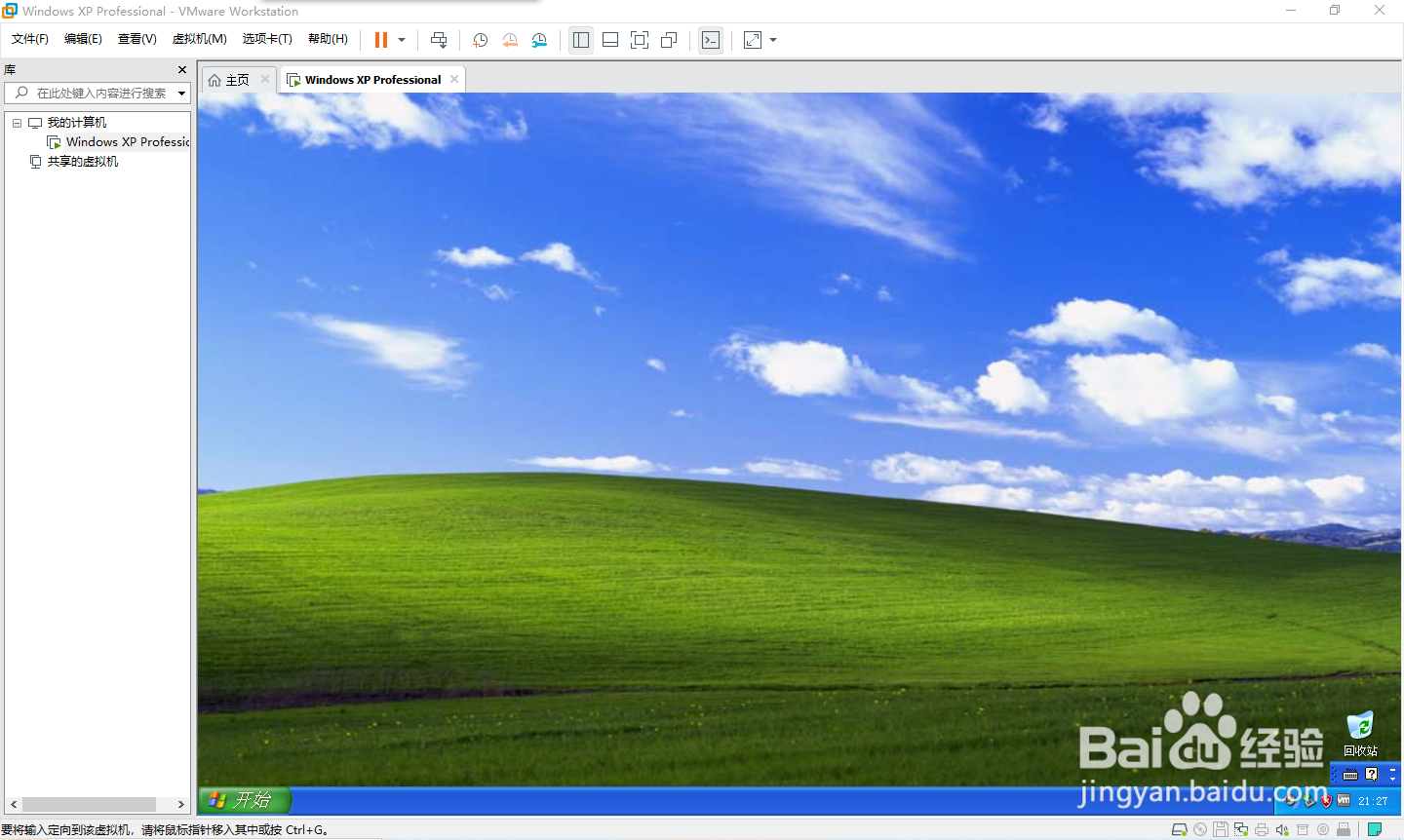
Task: Click the sound card status icon
Action: coord(1282,829)
